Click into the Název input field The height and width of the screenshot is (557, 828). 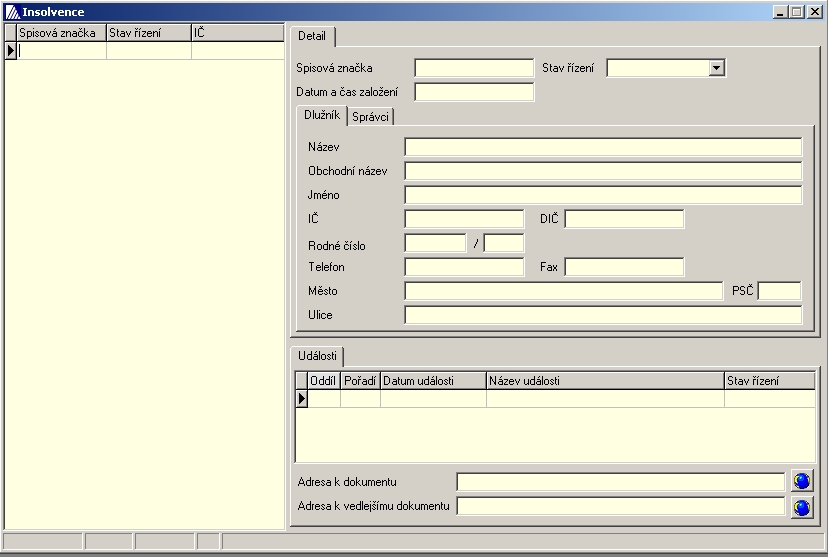point(603,147)
